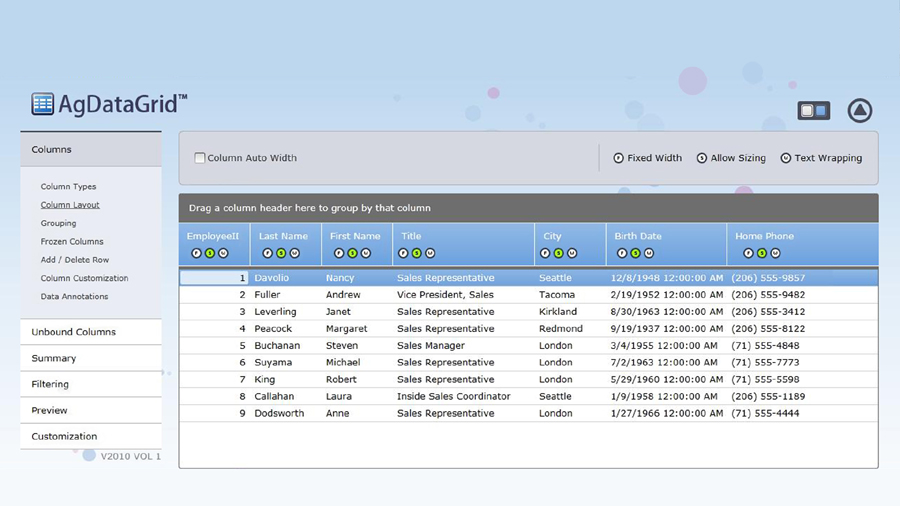Toggle Fixed Width icon on EmployeeID column
The height and width of the screenshot is (506, 900).
coord(196,253)
